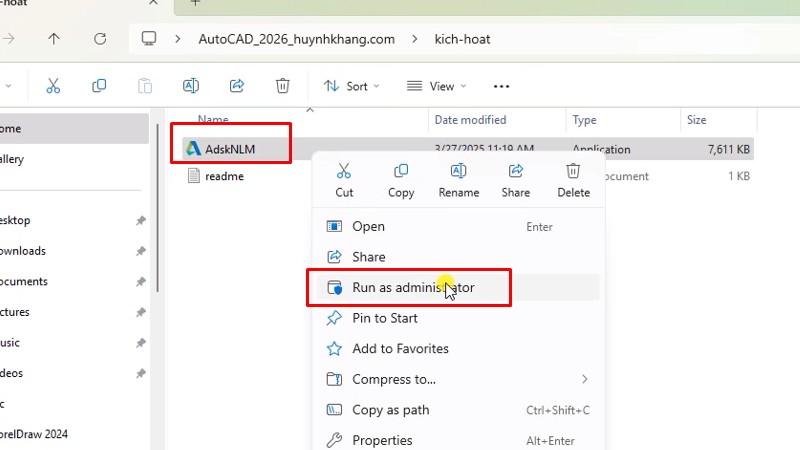Choose Copy as path
The height and width of the screenshot is (450, 800).
[390, 410]
